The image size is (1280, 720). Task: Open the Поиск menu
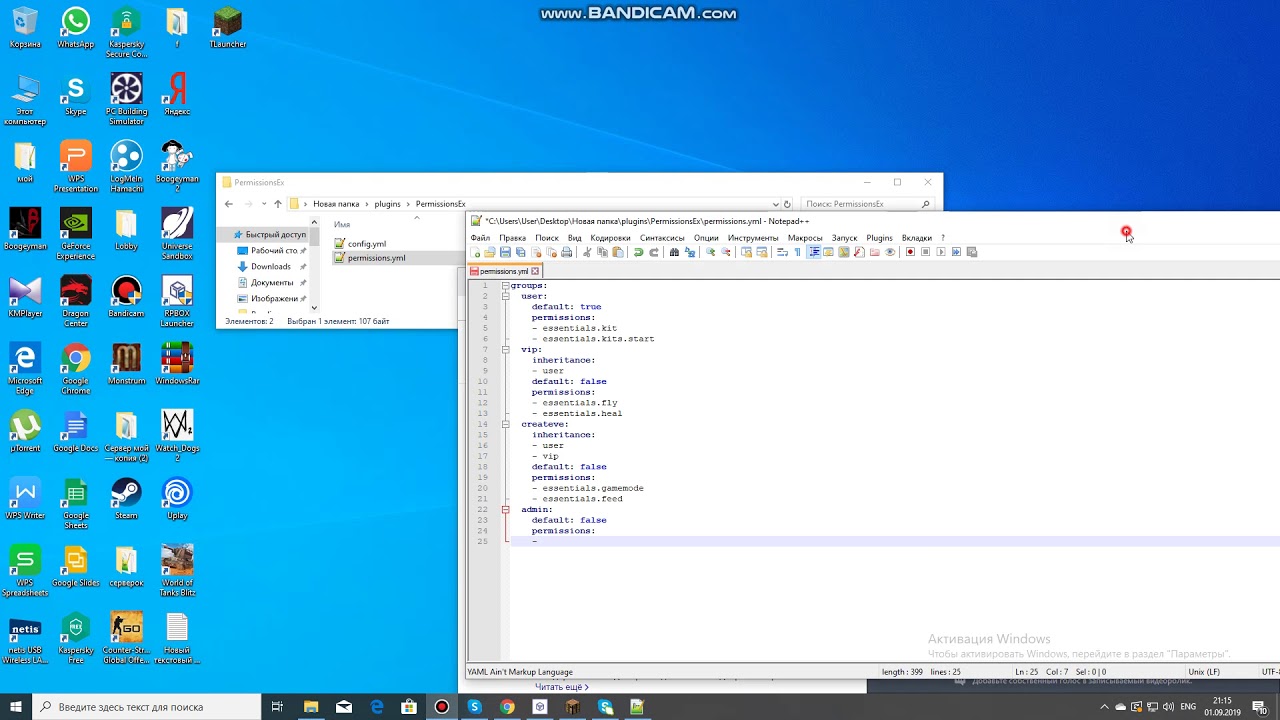(547, 238)
